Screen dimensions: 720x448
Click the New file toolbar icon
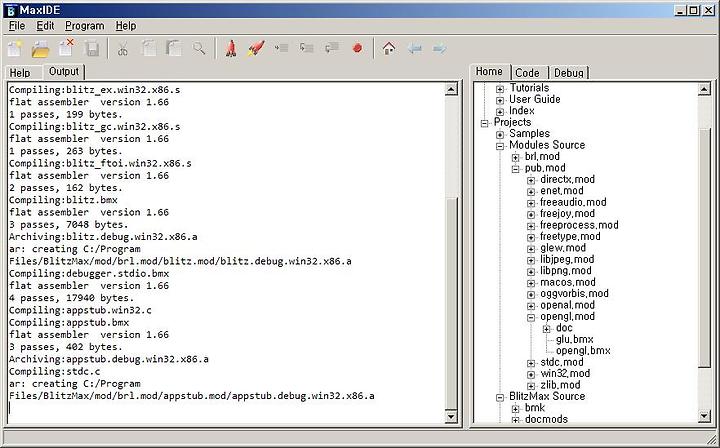pos(15,48)
